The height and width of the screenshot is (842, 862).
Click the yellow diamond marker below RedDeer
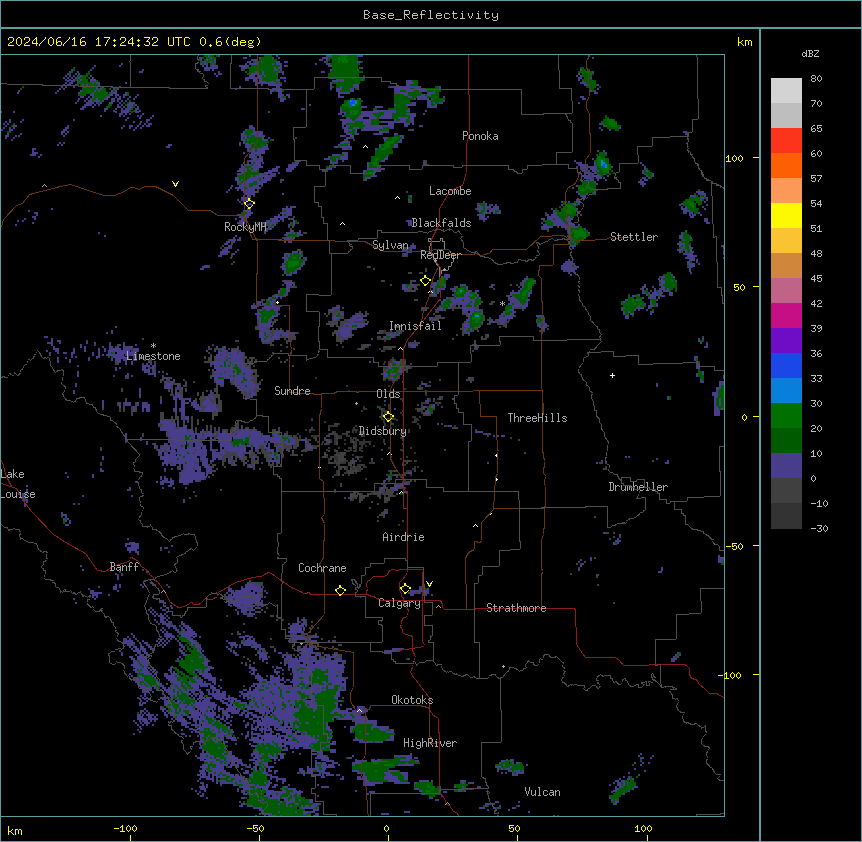tap(425, 281)
